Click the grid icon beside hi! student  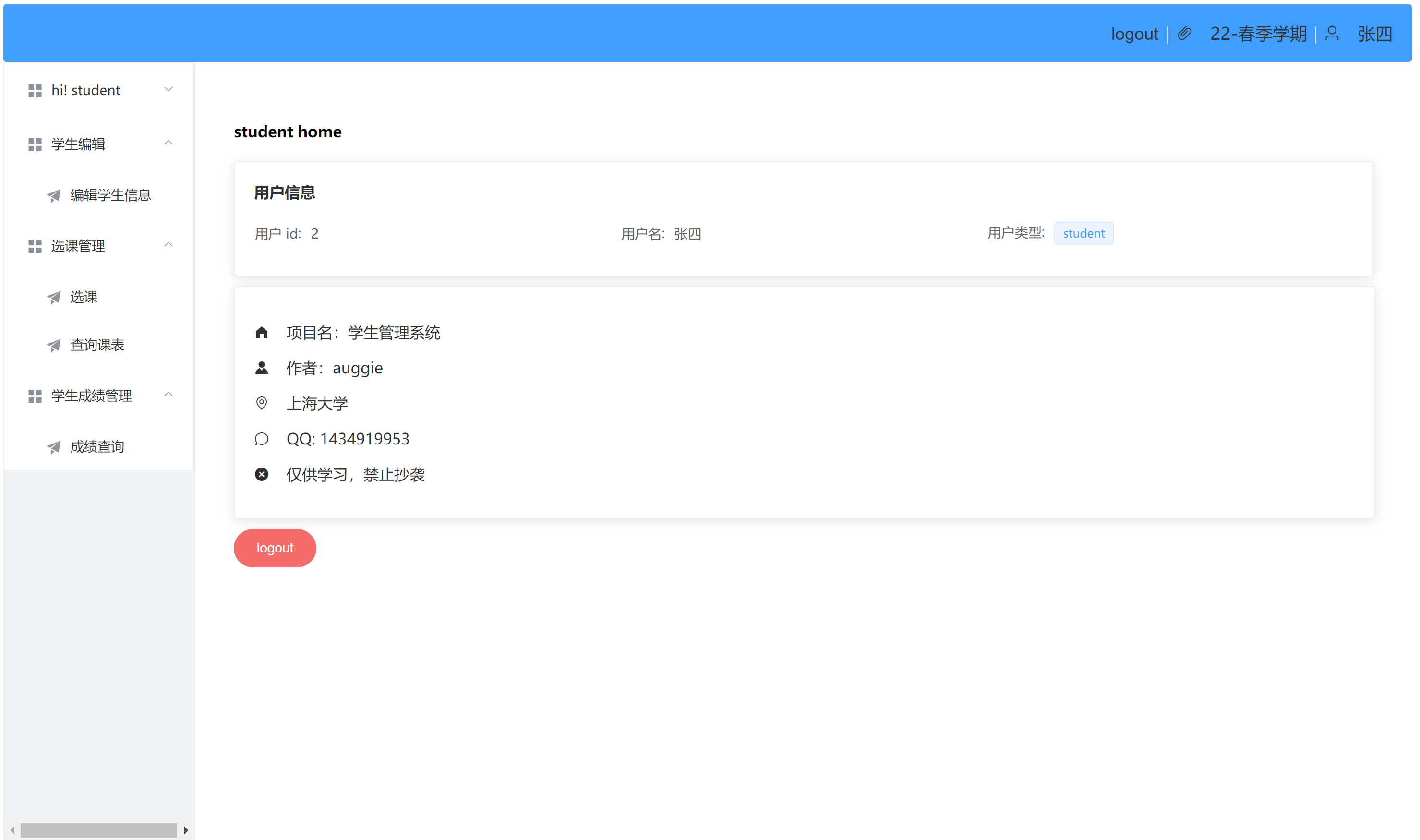click(35, 91)
